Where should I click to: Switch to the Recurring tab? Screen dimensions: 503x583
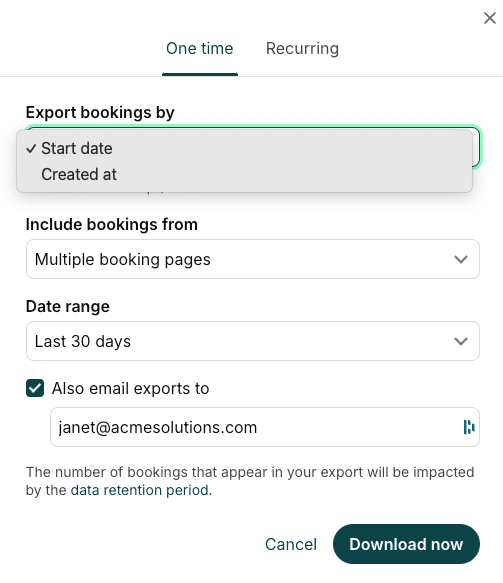(302, 48)
